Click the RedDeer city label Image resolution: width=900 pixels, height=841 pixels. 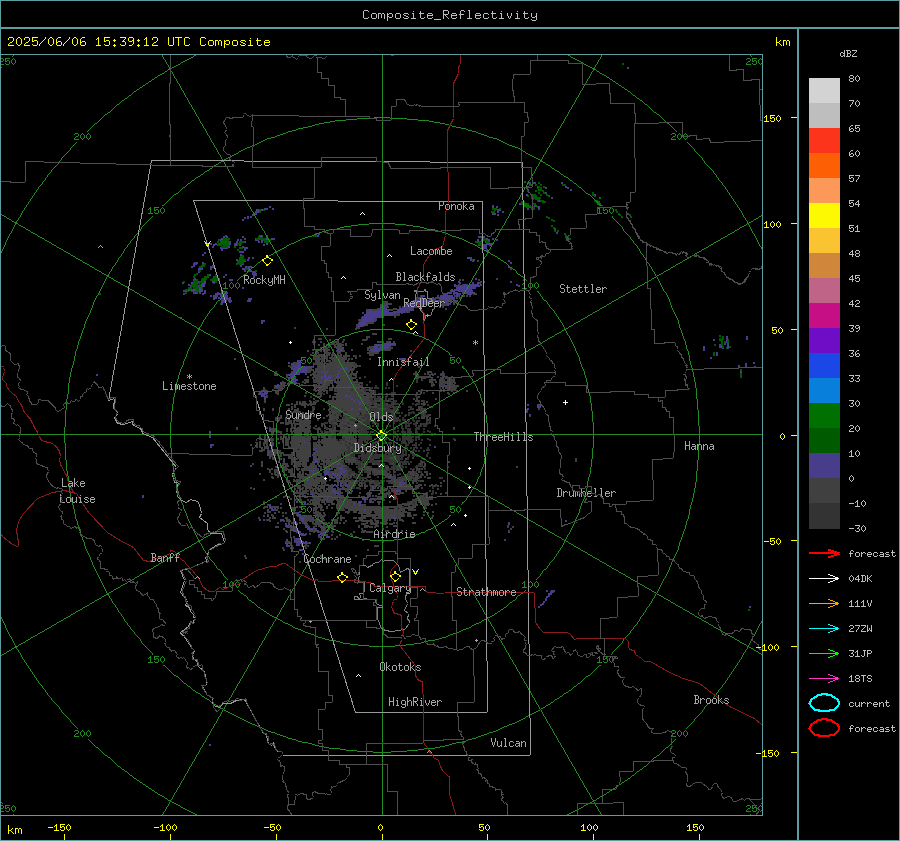click(x=424, y=303)
